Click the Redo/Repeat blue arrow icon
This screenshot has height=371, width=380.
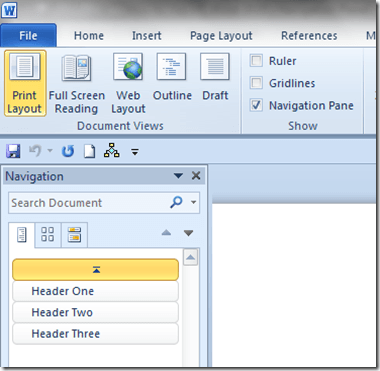point(68,152)
